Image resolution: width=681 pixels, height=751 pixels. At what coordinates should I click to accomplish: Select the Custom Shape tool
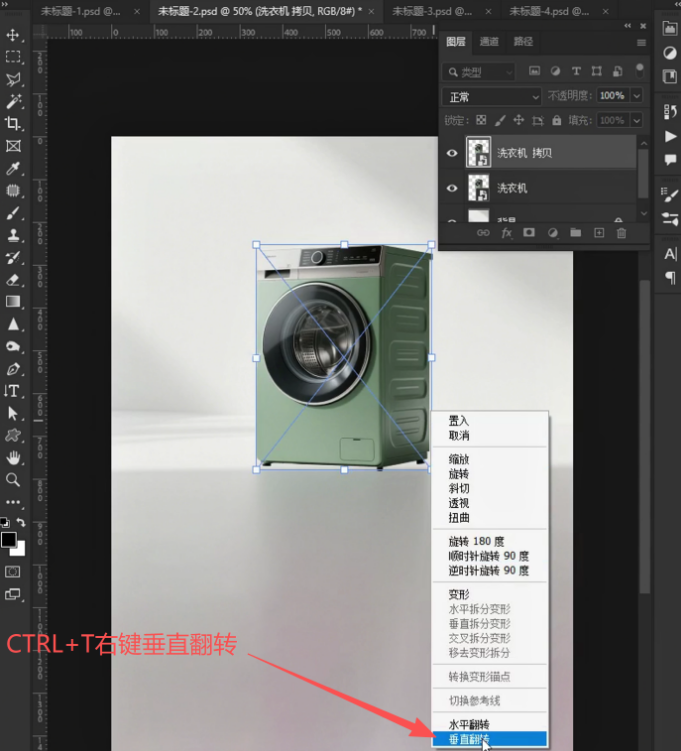point(13,435)
